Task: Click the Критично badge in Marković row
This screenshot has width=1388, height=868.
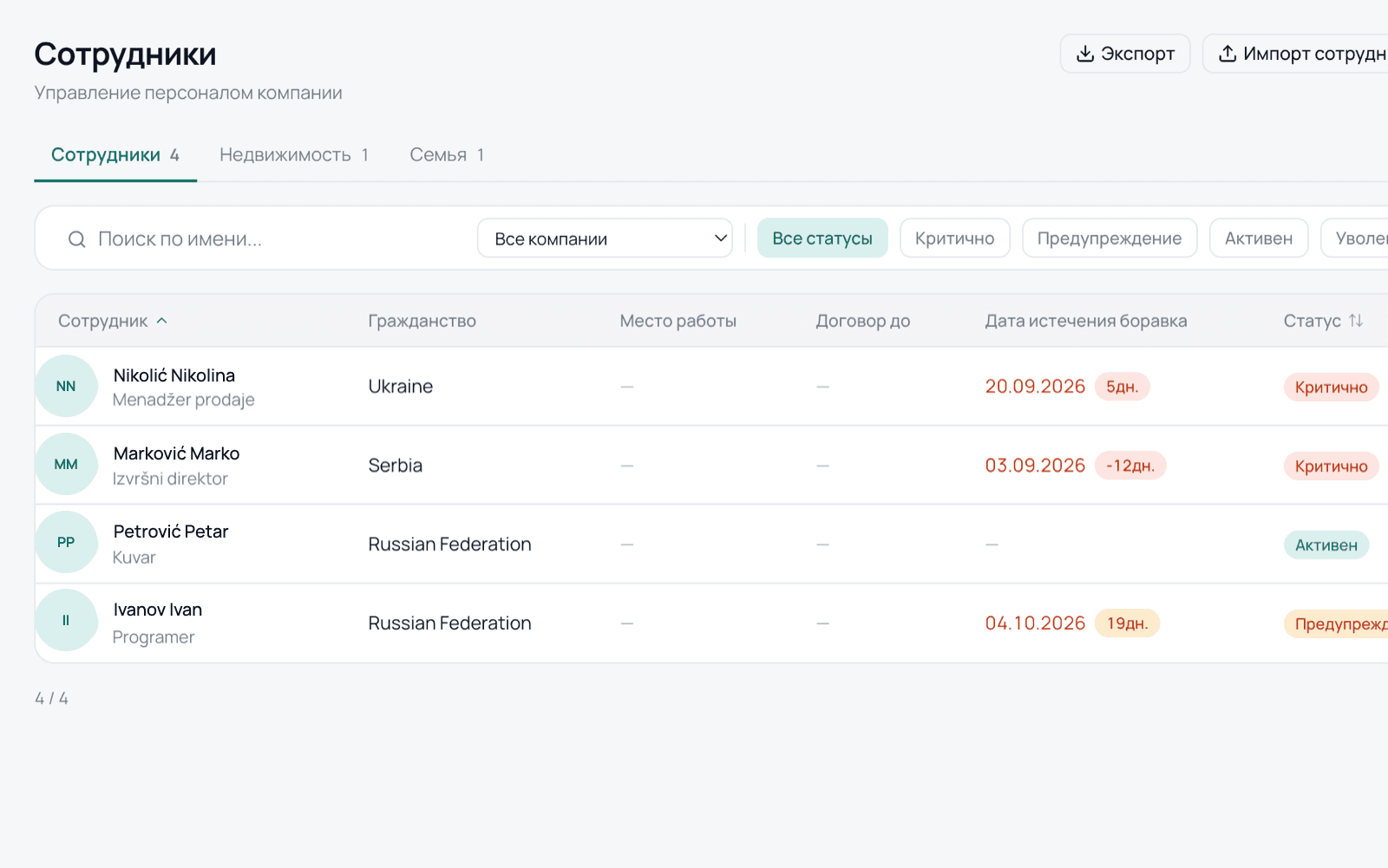Action: [x=1332, y=467]
